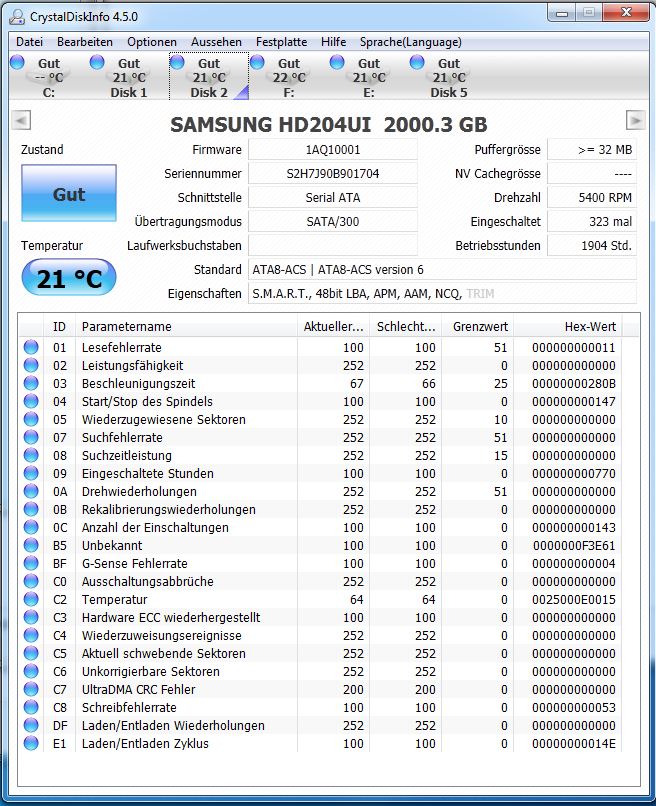Select the Disk 1 tab

coord(129,77)
